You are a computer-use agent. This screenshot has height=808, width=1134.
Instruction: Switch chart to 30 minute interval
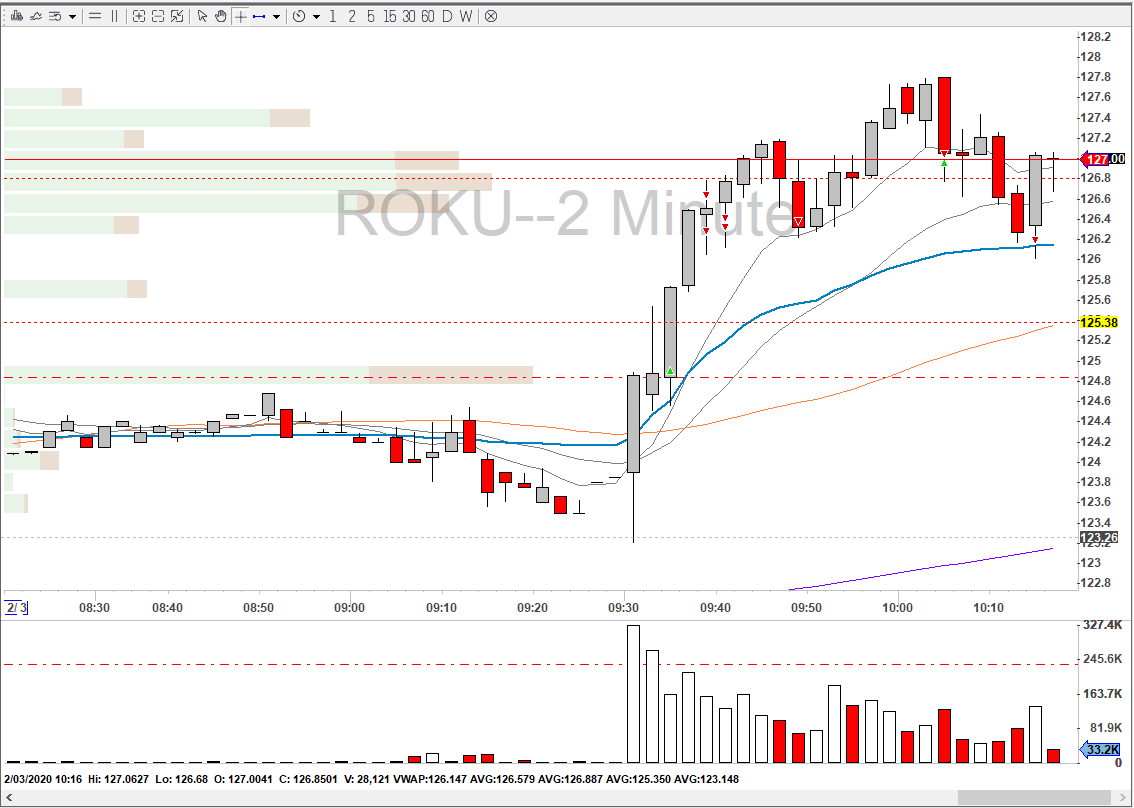[x=409, y=16]
